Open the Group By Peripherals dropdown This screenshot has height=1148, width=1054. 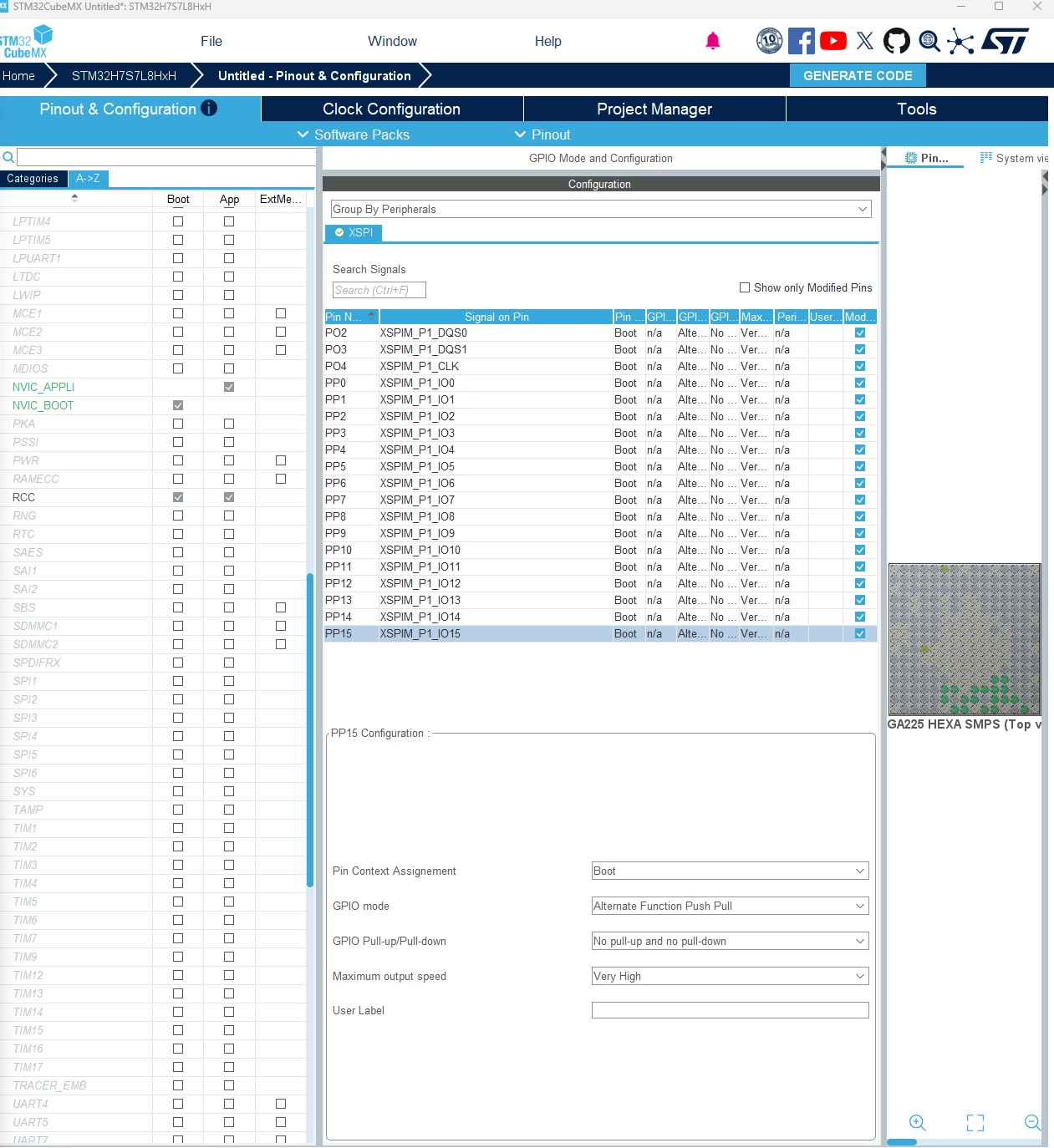601,209
